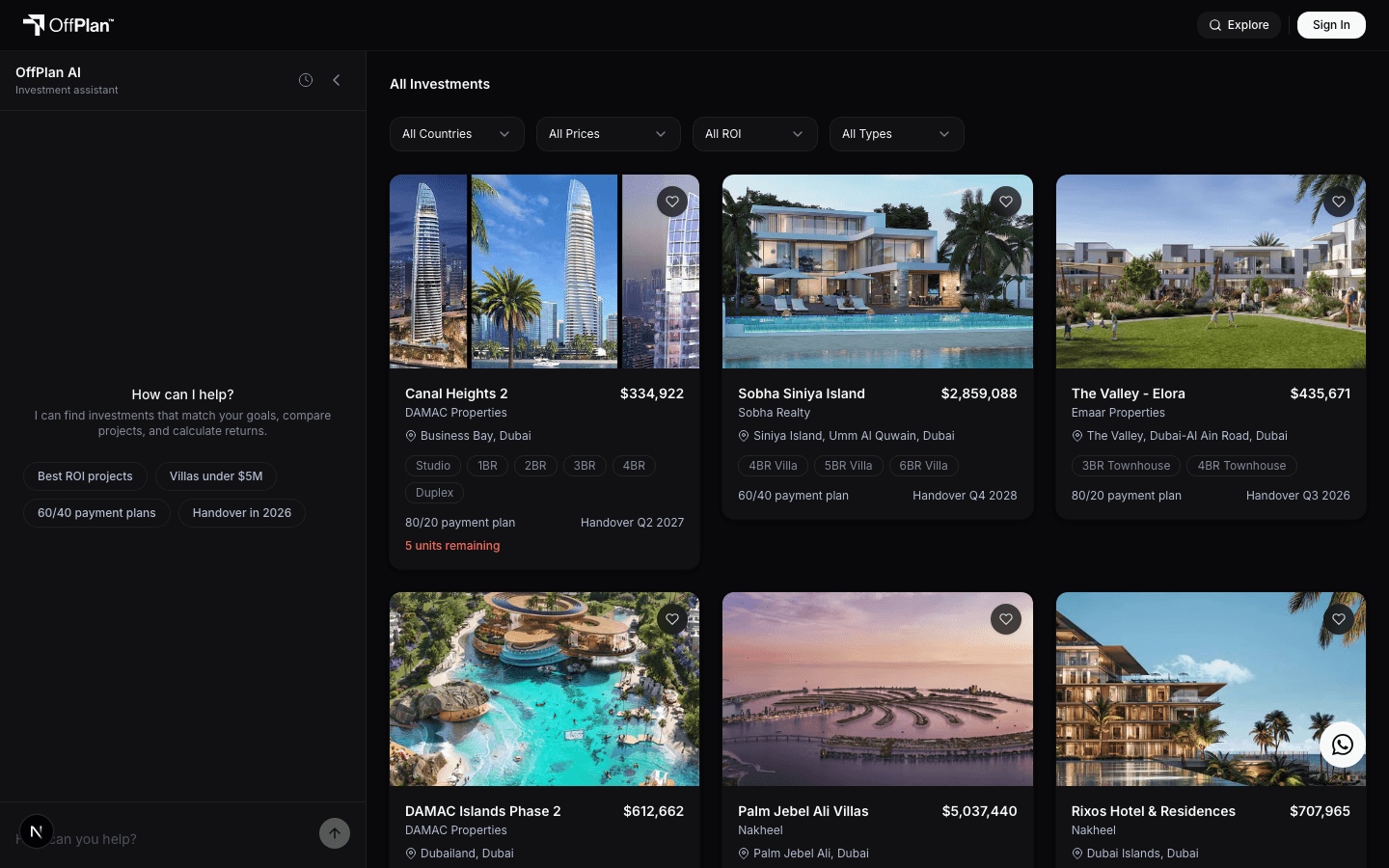Click the Studio unit tag
The width and height of the screenshot is (1389, 868).
pyautogui.click(x=433, y=466)
